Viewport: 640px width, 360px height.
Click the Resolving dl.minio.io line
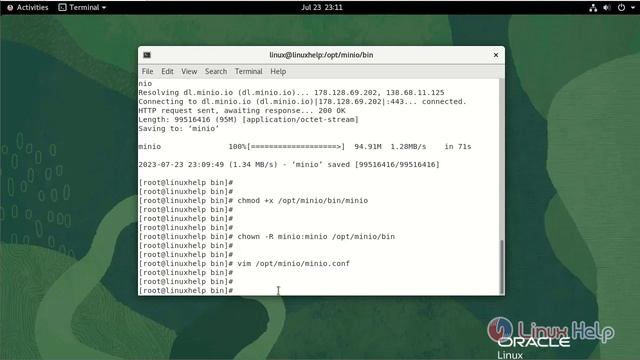(x=291, y=93)
